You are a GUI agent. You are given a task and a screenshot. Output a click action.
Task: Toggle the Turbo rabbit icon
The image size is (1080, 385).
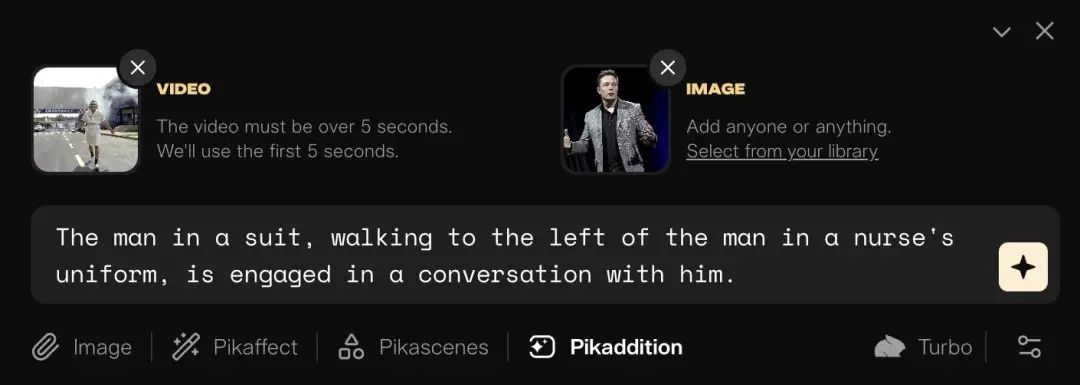click(890, 346)
